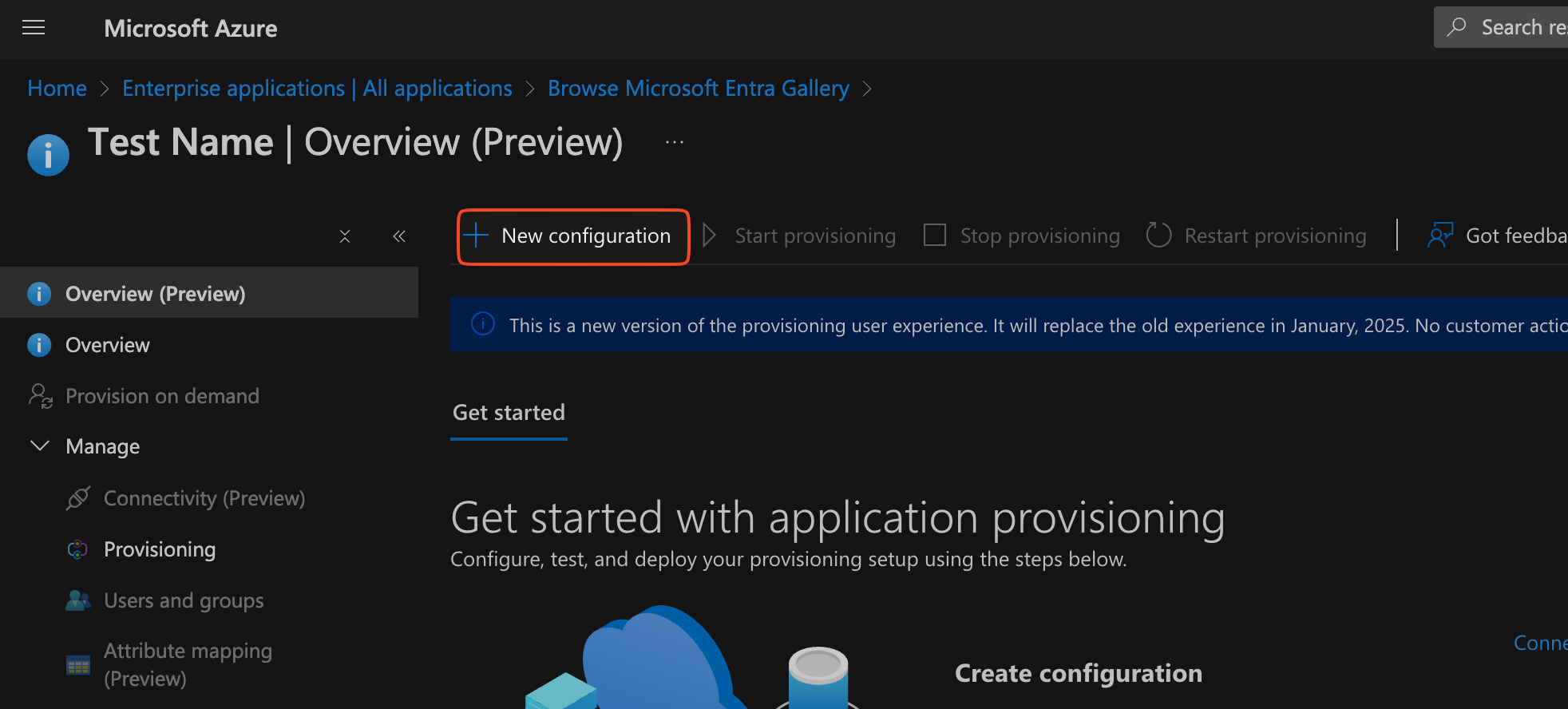Image resolution: width=1568 pixels, height=709 pixels.
Task: Open Provisioning under Manage
Action: point(160,549)
